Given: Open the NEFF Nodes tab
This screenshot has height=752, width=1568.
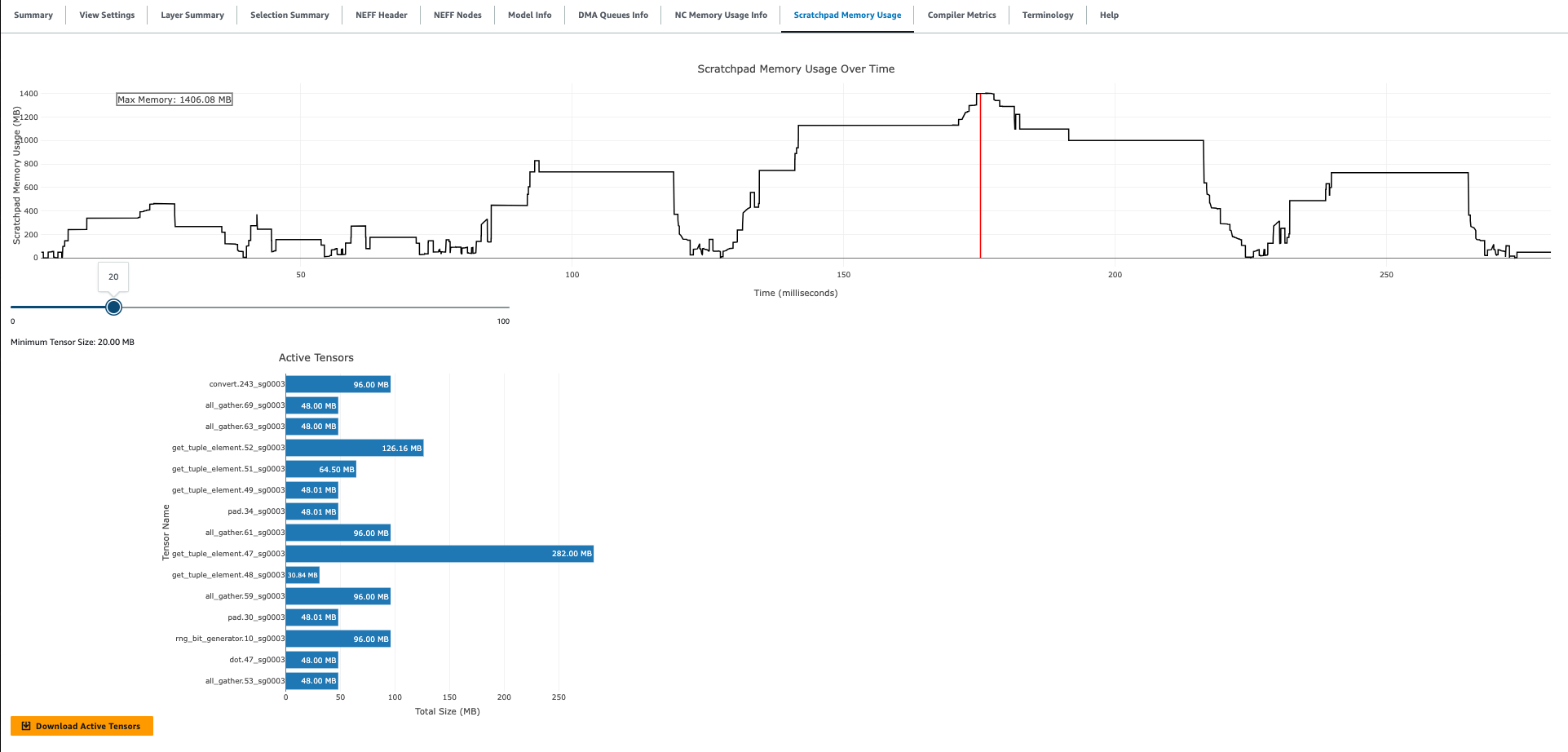Looking at the screenshot, I should [x=457, y=15].
